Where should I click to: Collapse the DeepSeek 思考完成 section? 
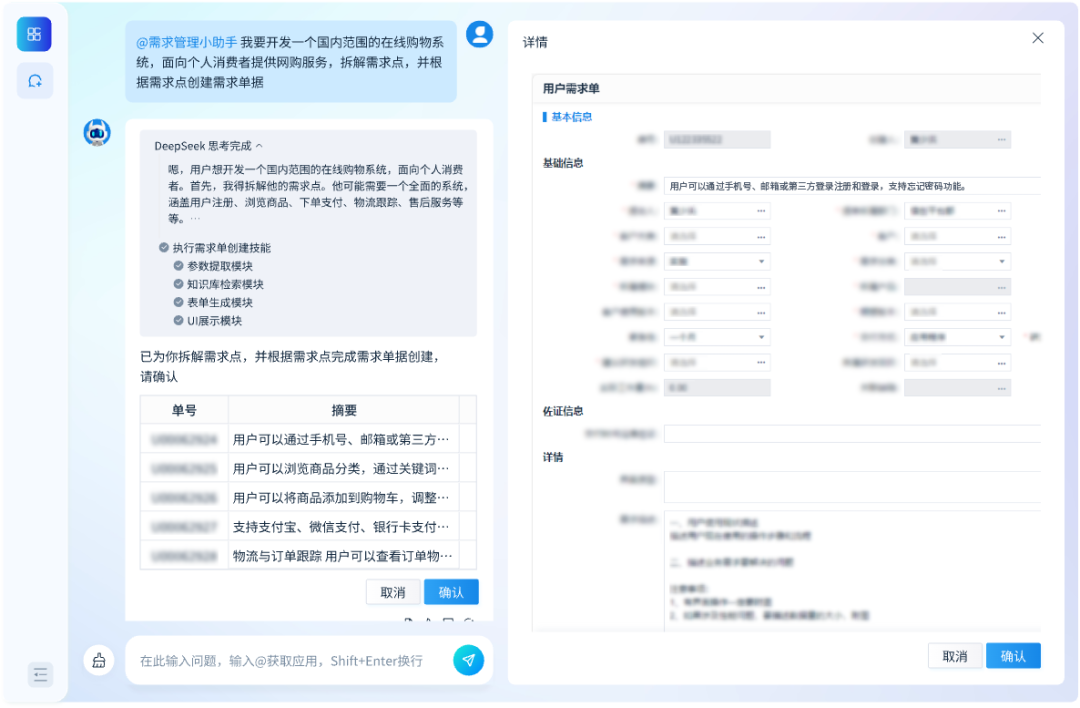click(x=259, y=146)
